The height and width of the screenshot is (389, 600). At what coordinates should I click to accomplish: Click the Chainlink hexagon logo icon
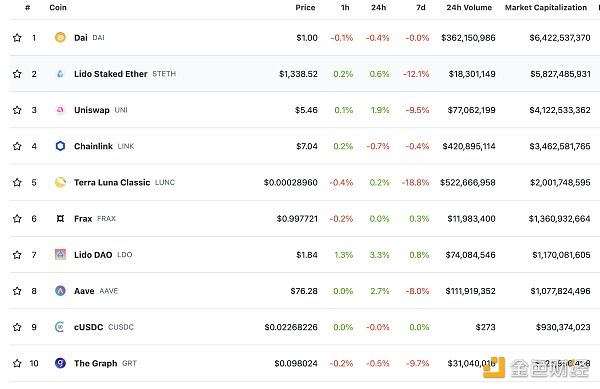tap(60, 146)
